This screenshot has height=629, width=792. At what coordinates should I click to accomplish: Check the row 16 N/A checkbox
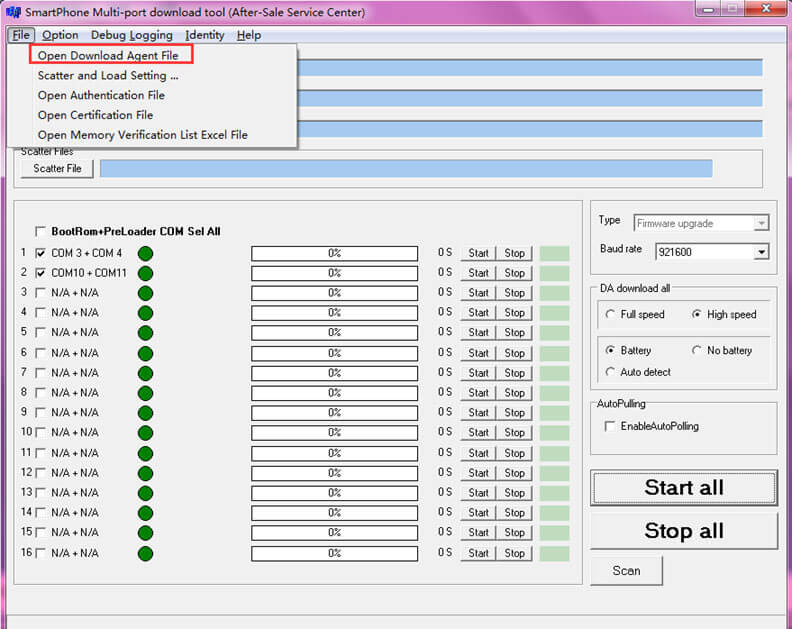coord(40,553)
